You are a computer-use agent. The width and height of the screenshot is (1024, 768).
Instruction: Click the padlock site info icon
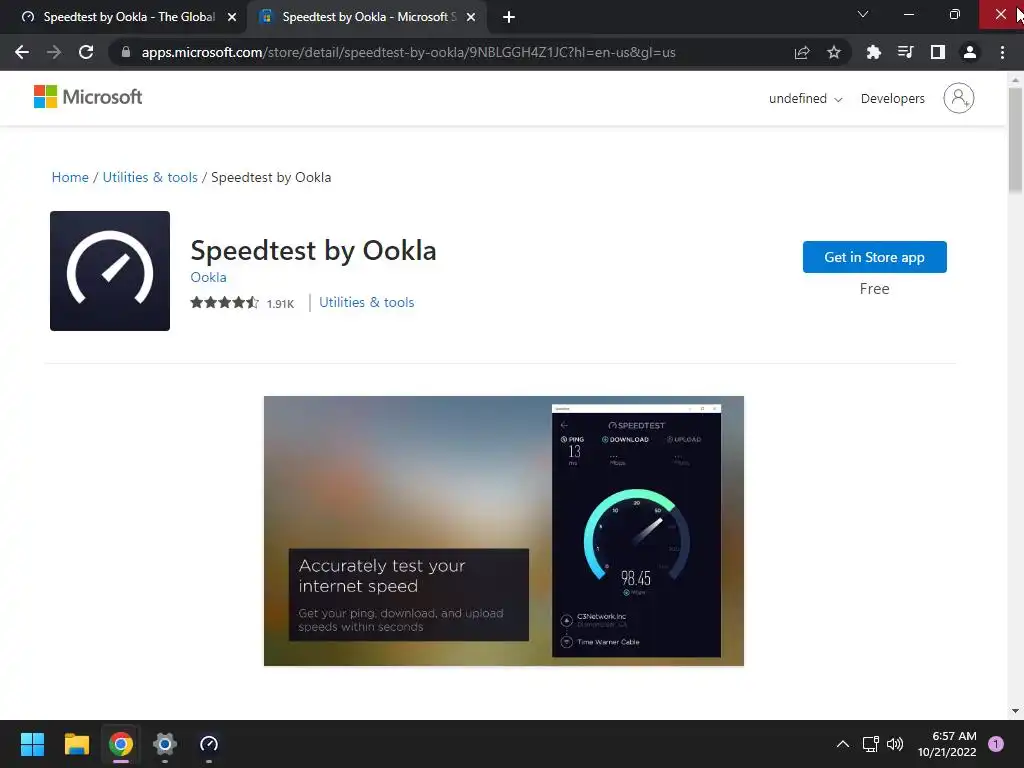pos(126,52)
